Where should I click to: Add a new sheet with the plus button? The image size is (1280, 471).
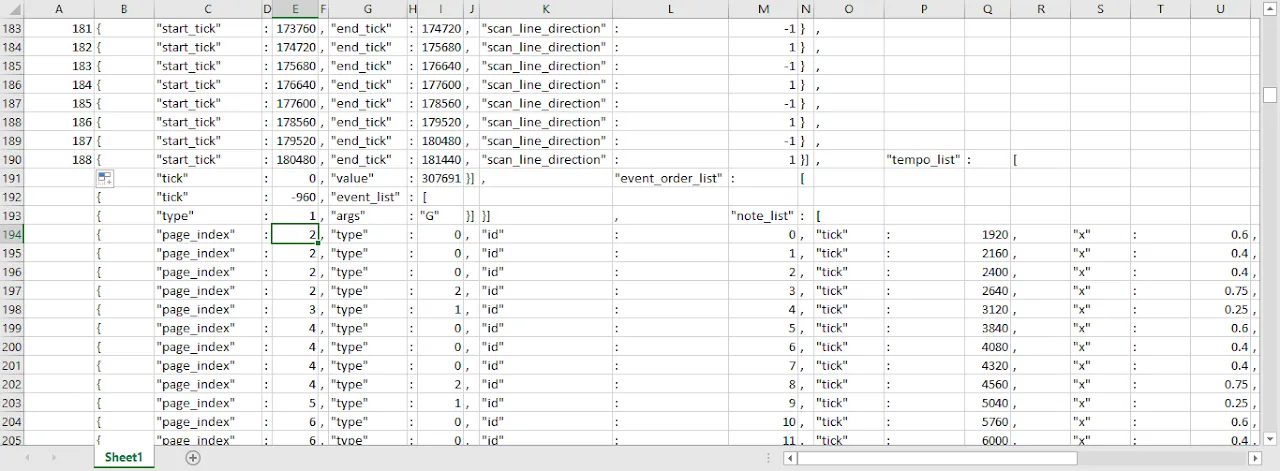193,458
